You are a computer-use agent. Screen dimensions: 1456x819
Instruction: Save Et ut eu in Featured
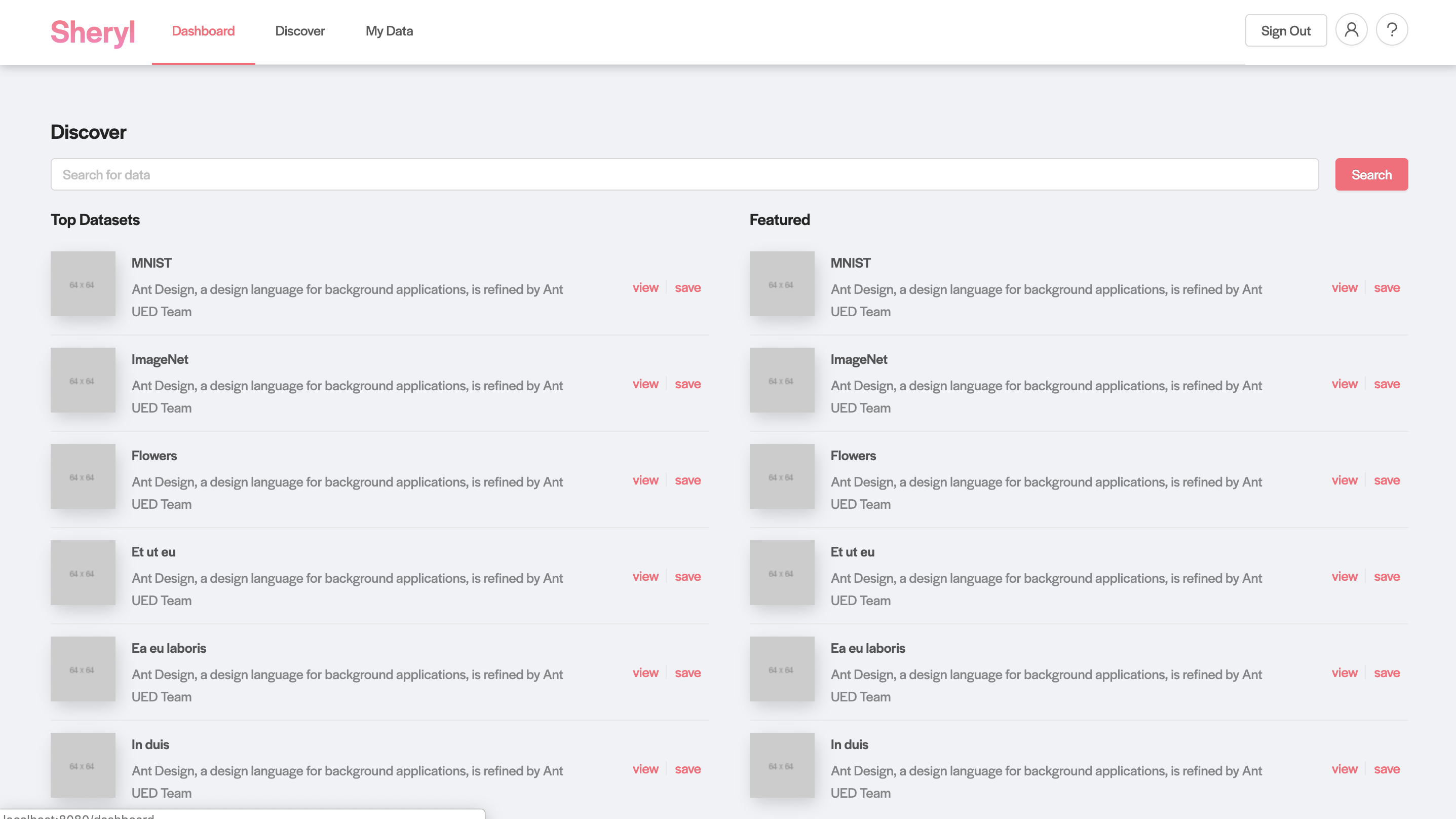(x=1387, y=576)
